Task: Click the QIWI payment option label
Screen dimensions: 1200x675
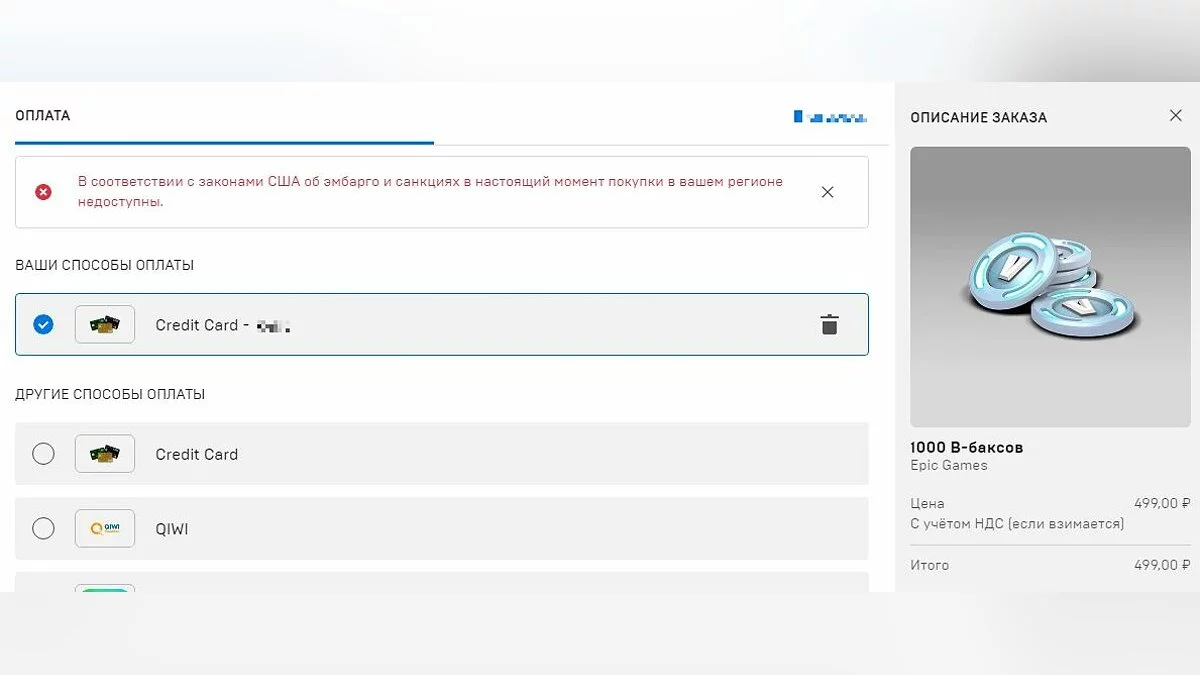Action: [171, 529]
